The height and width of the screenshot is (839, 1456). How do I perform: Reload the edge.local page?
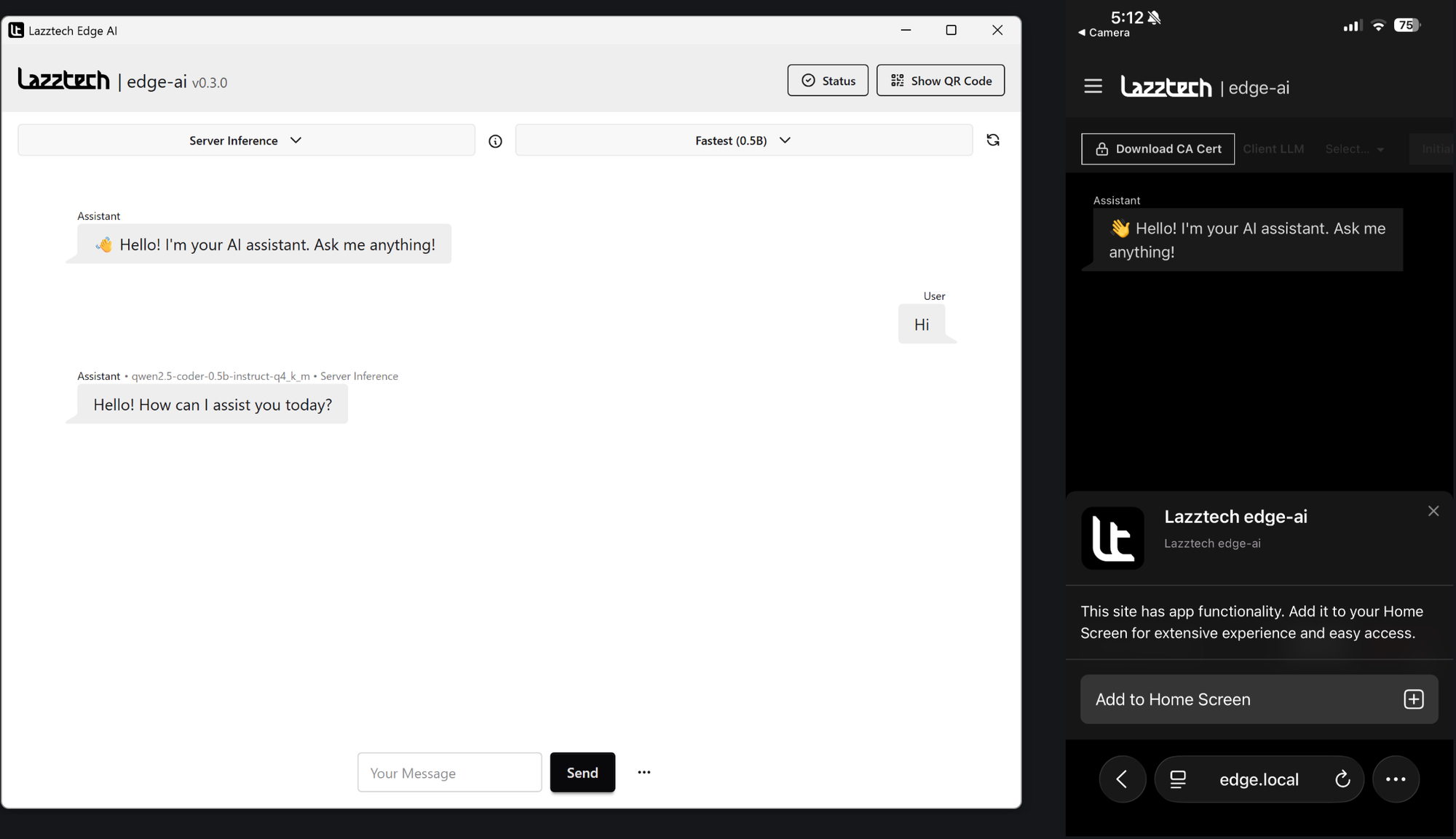click(1342, 779)
